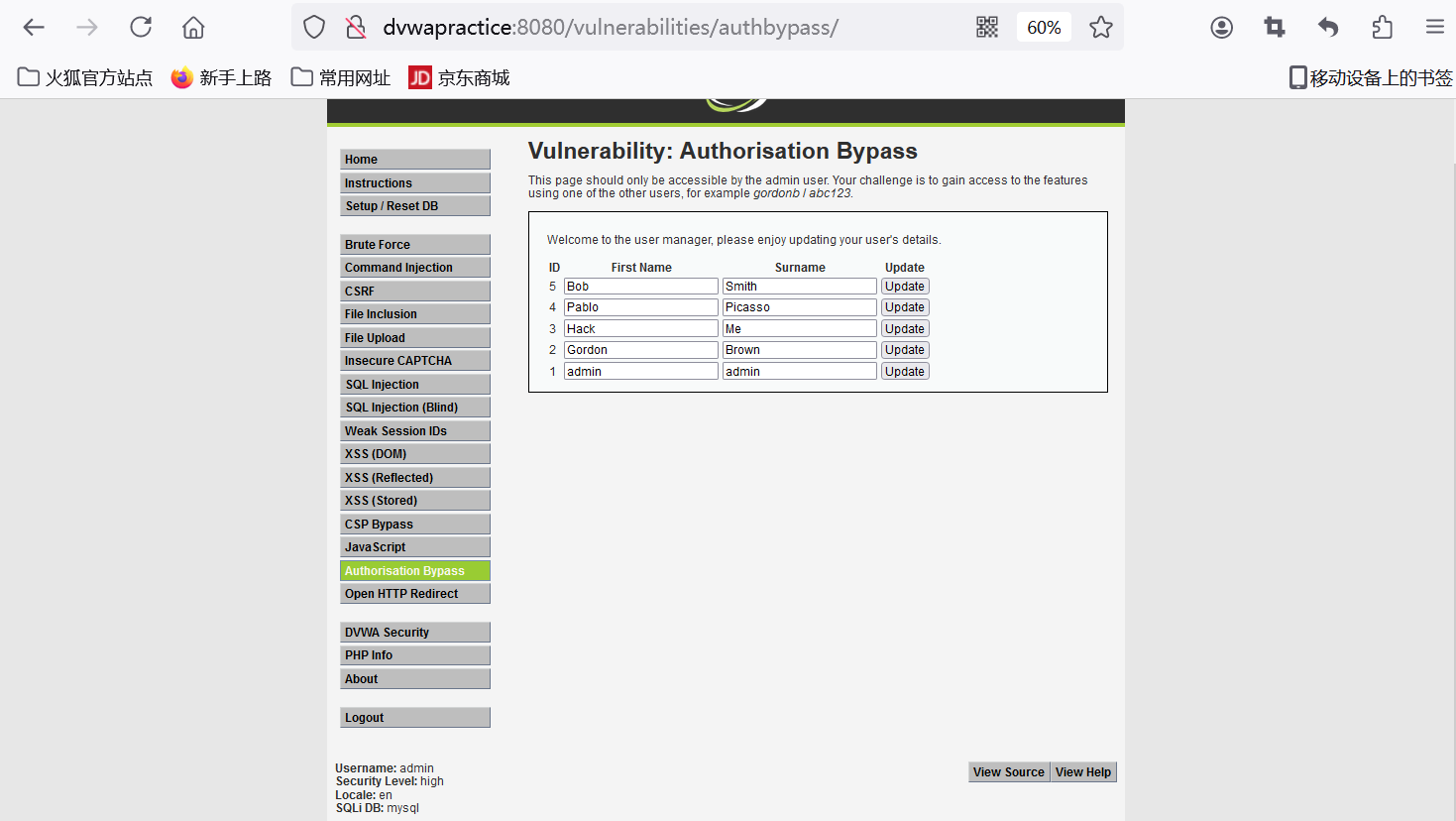Click the View Source button

click(1009, 772)
